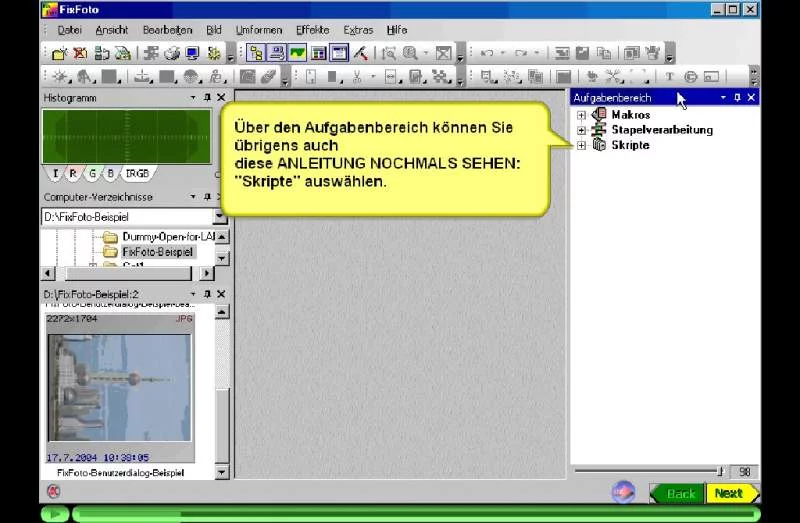Click the checkerboard pattern icon

(440, 77)
